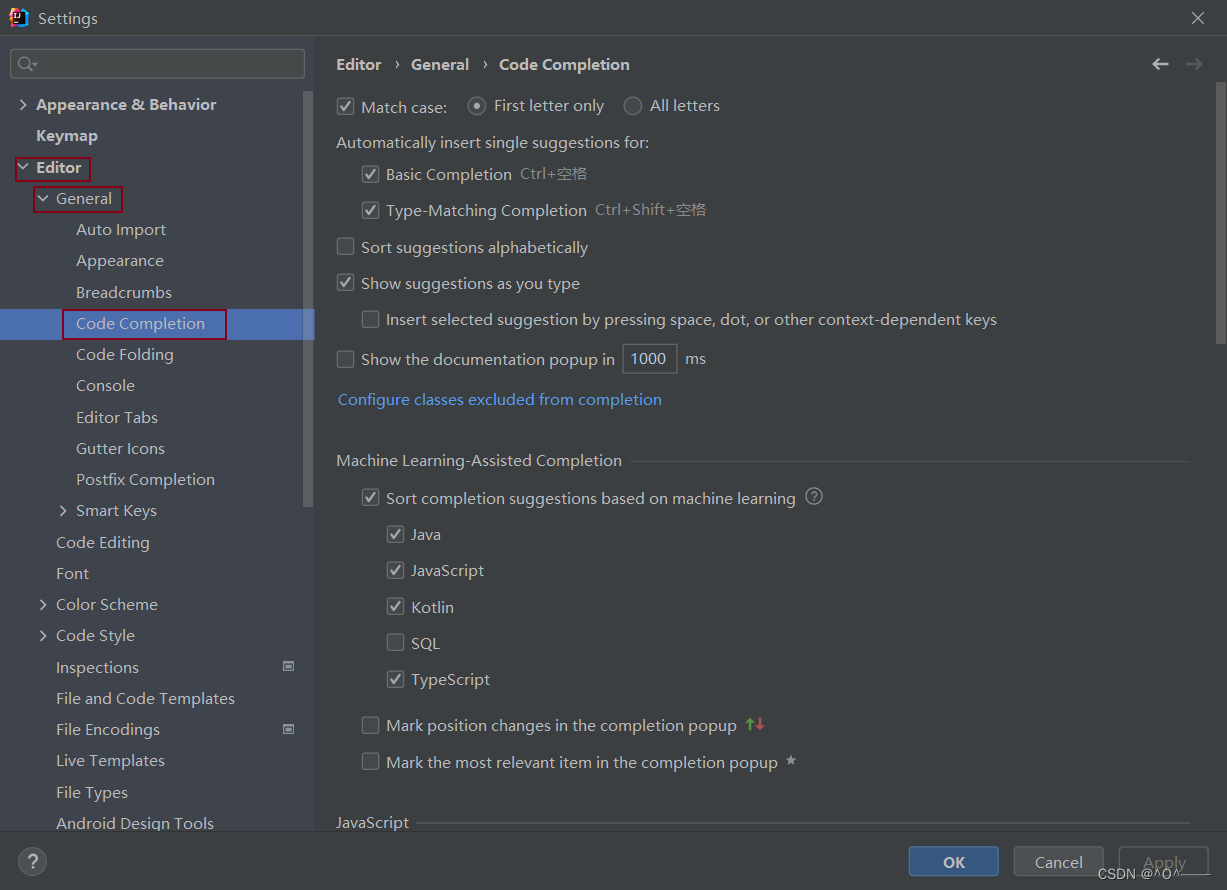Focus the settings search field
1227x890 pixels.
[158, 64]
